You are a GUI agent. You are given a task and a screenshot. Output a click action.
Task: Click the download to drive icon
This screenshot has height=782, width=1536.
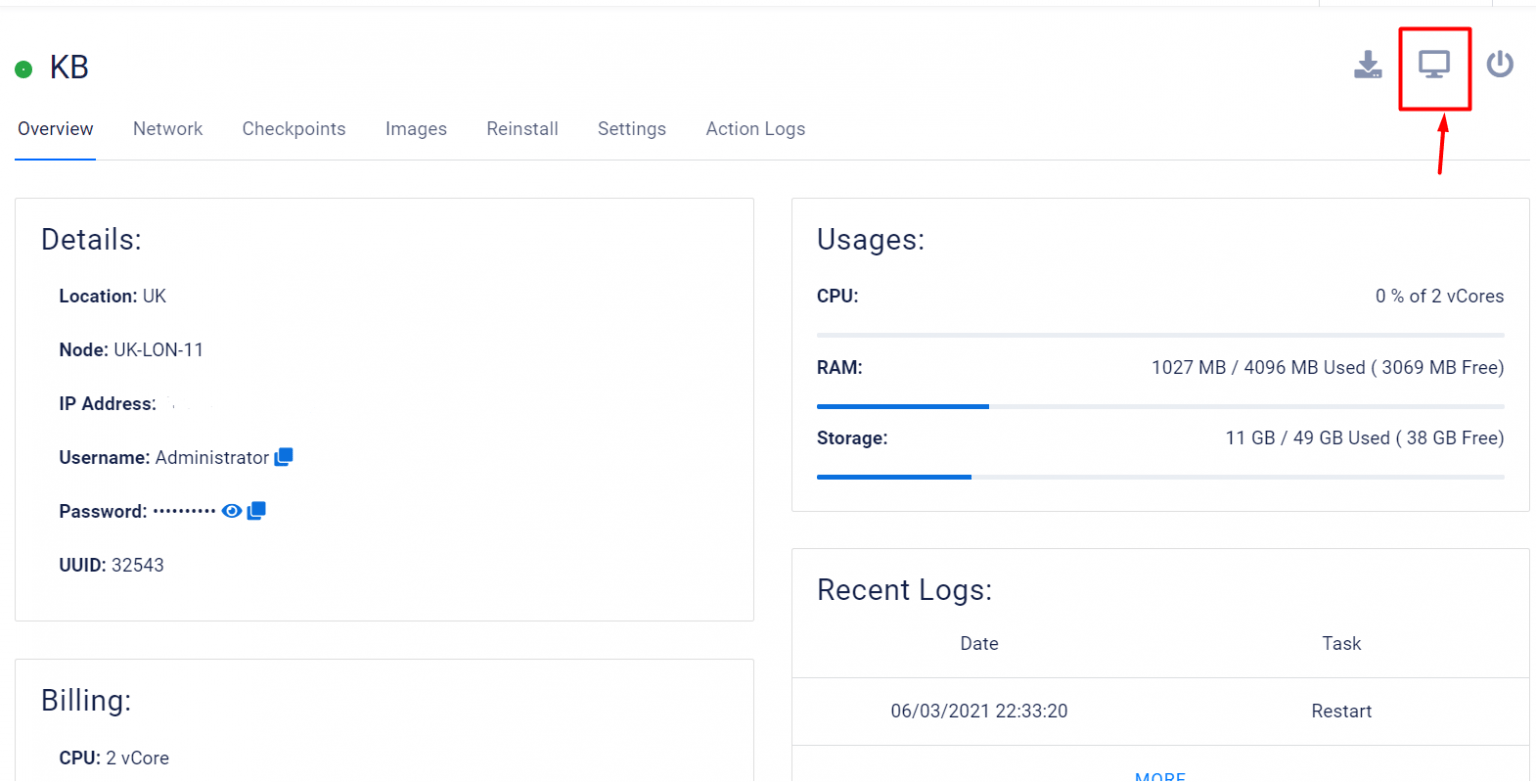coord(1367,66)
